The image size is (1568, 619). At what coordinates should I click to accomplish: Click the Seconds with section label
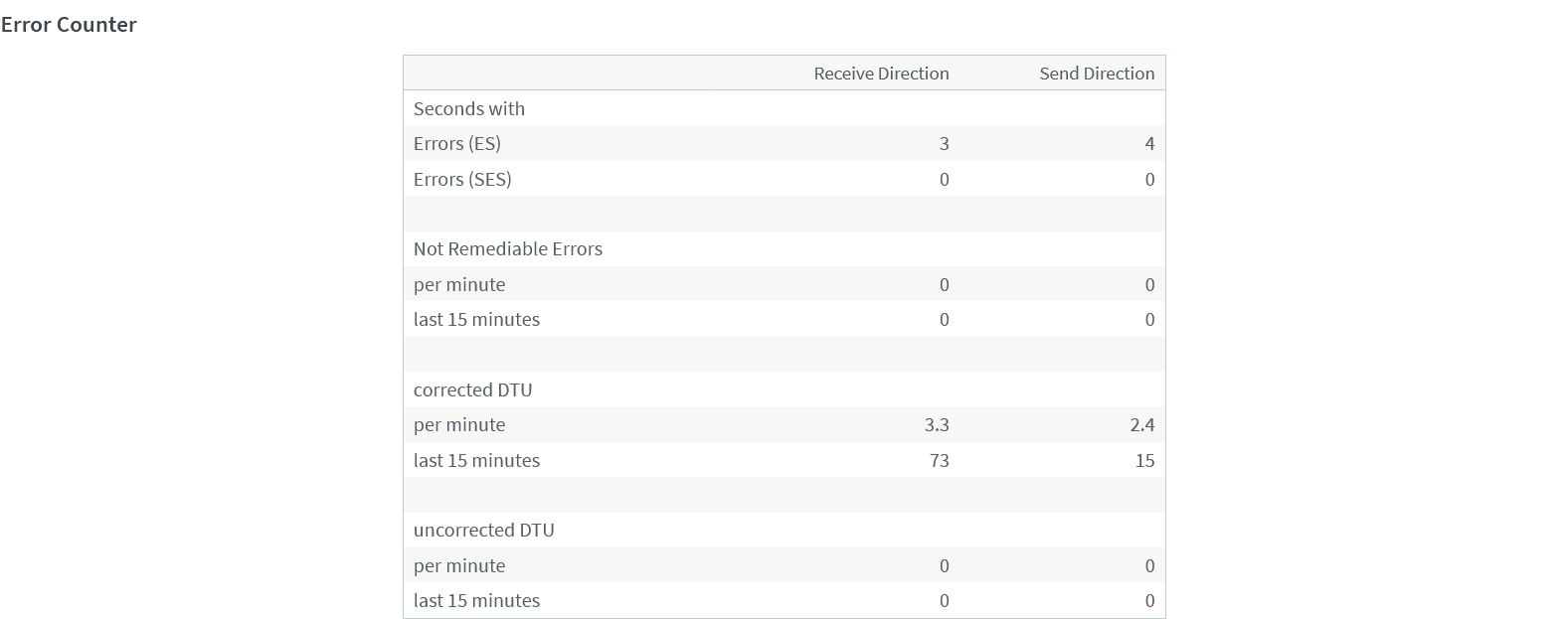pos(469,109)
